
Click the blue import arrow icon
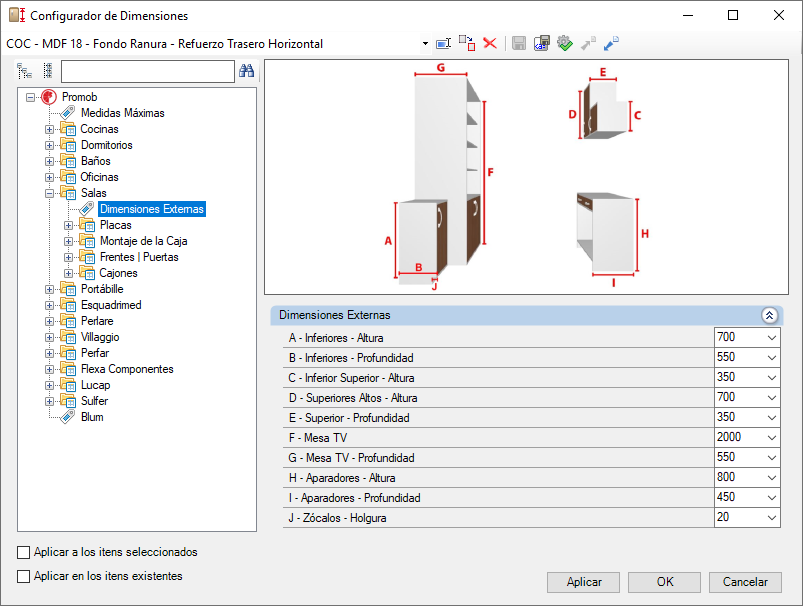click(611, 44)
